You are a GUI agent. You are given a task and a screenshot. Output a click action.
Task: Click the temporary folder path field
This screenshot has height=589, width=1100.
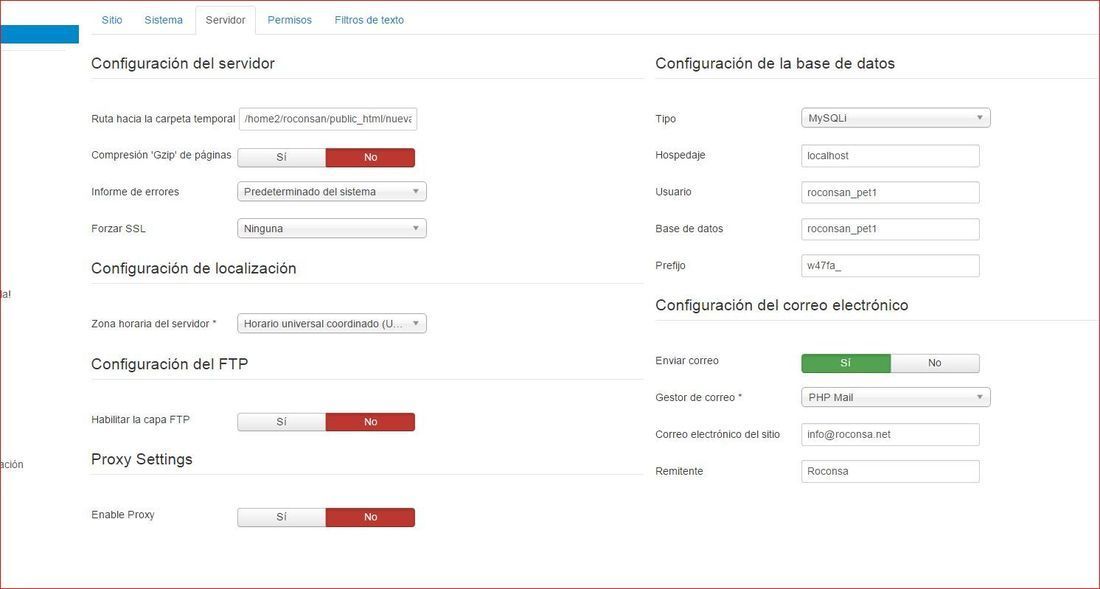tap(328, 120)
